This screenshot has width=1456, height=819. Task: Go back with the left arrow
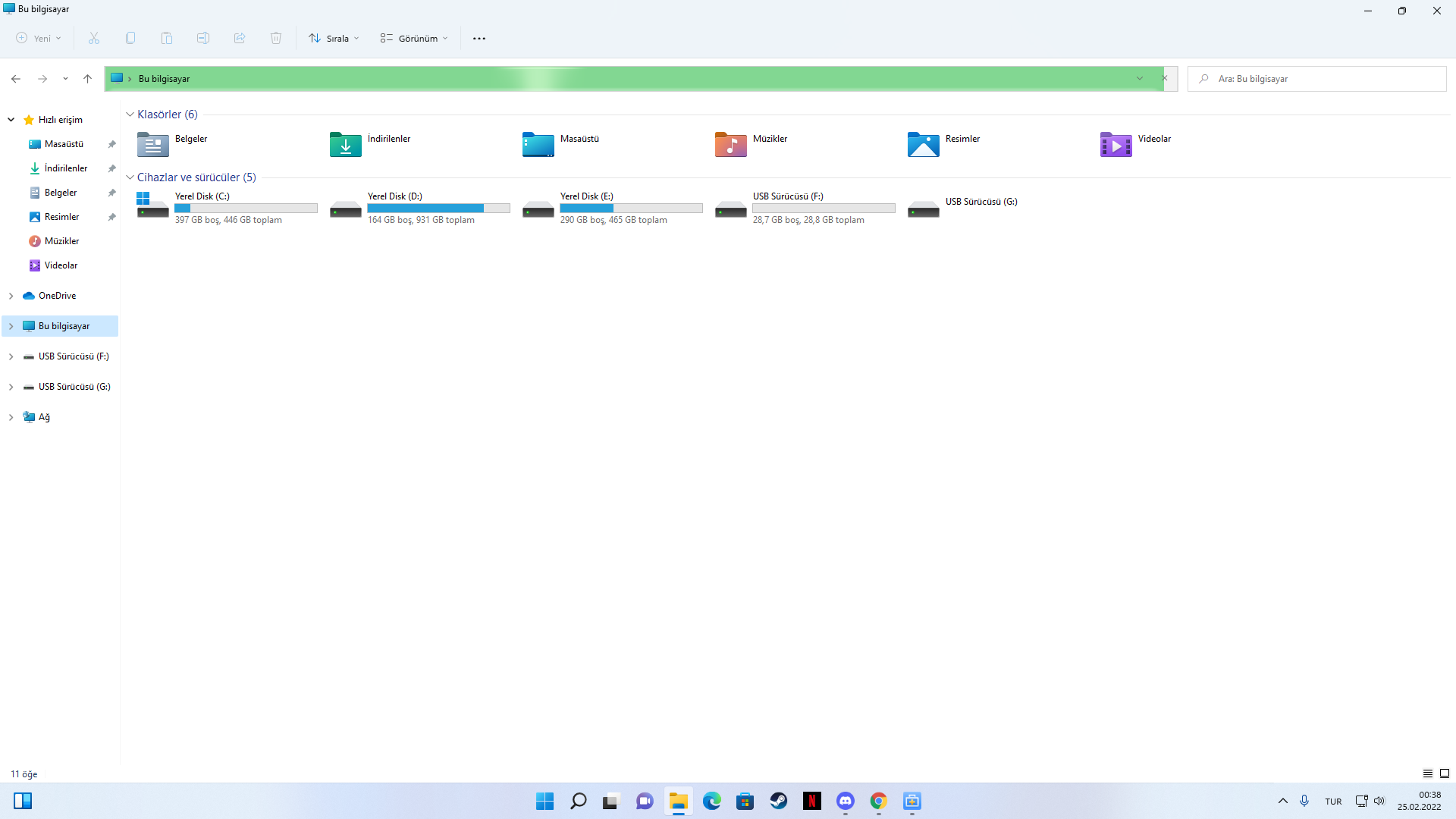click(16, 79)
